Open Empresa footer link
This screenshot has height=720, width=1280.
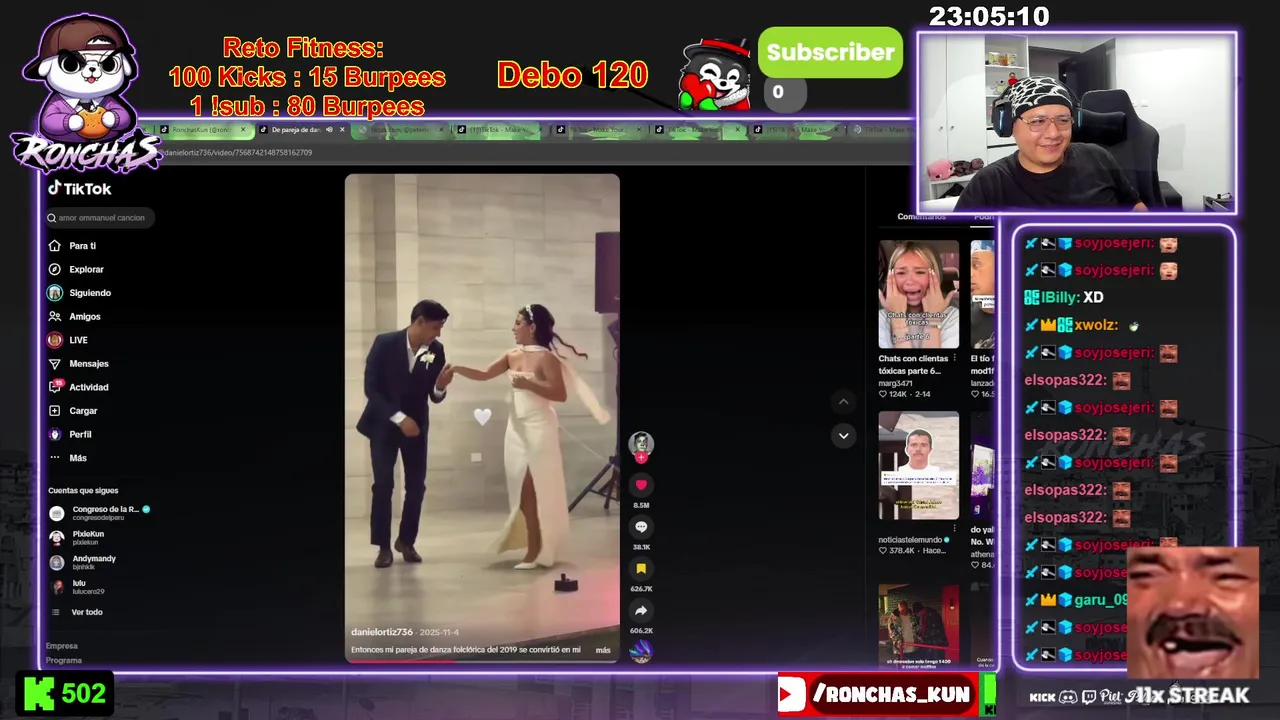(62, 646)
